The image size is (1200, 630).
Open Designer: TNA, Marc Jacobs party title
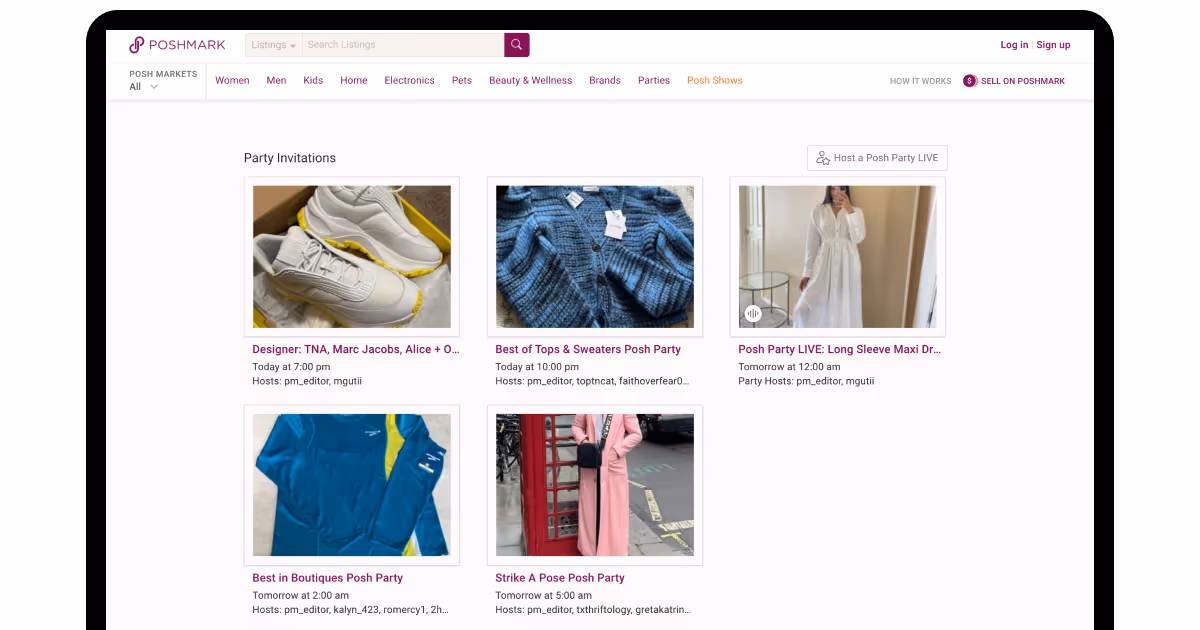[356, 350]
